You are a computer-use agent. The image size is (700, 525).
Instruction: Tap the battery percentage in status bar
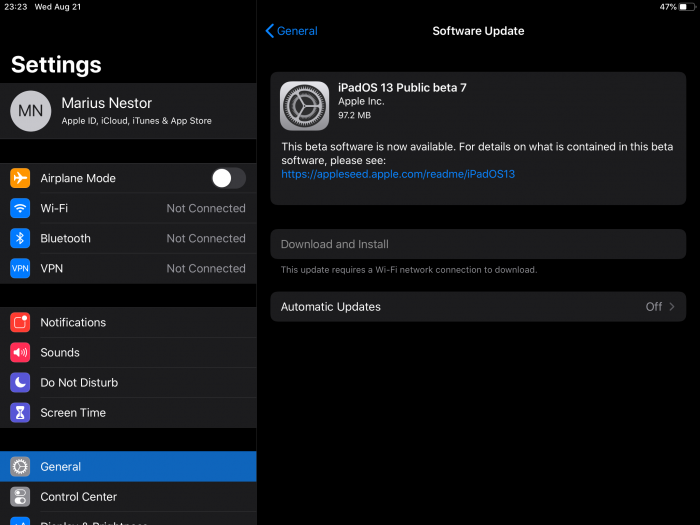(x=668, y=7)
